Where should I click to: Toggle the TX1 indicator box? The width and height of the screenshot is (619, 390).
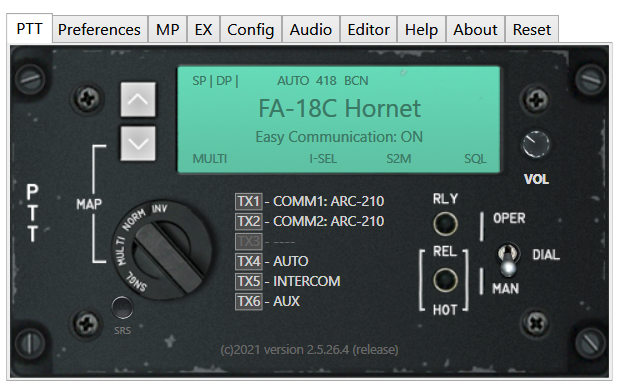coord(249,201)
